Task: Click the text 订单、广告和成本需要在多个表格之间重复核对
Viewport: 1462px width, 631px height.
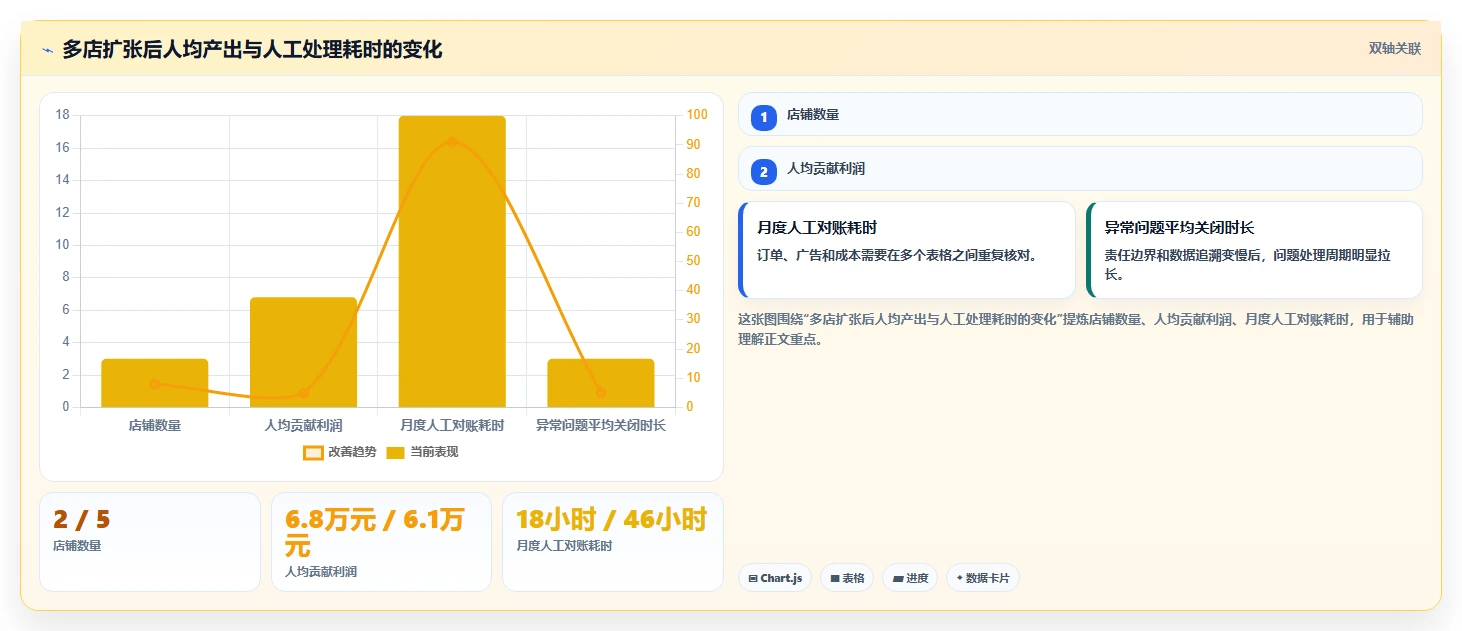Action: (900, 255)
